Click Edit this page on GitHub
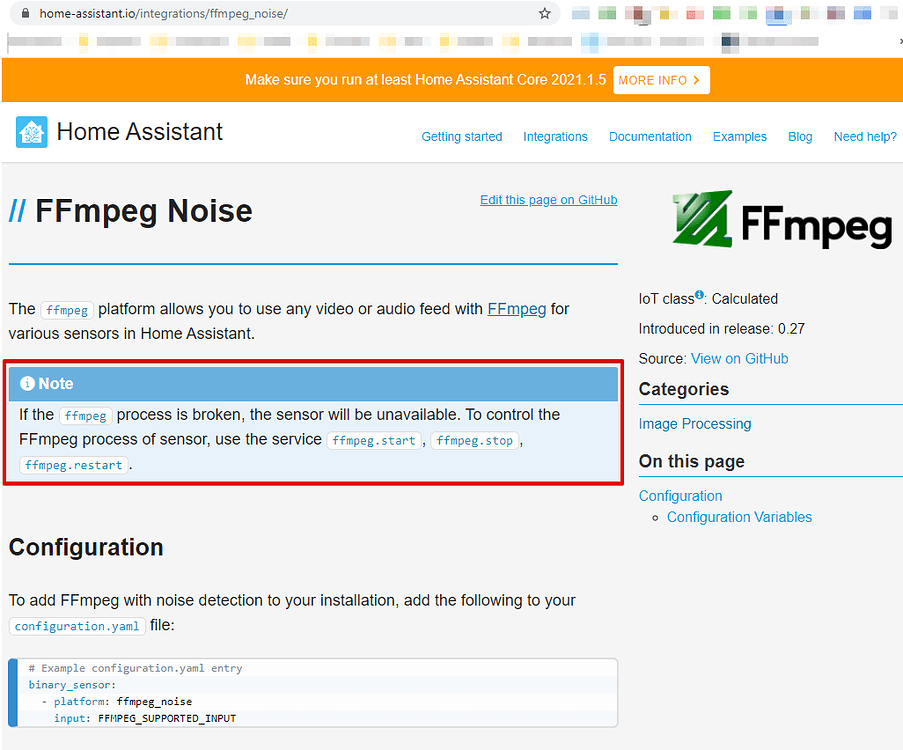 point(548,200)
